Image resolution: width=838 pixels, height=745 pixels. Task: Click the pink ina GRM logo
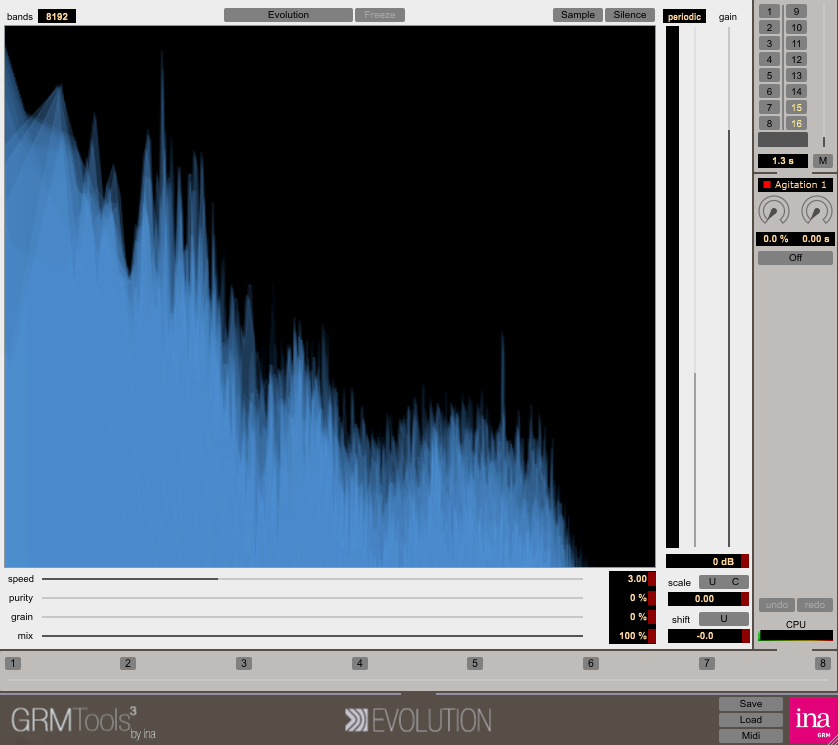813,720
